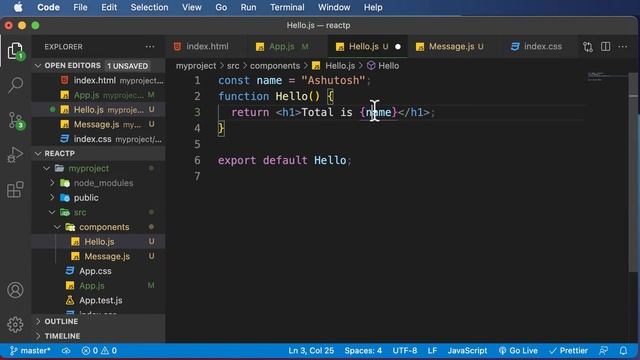640x360 pixels.
Task: Click the src breadcrumb segment
Action: tap(233, 66)
